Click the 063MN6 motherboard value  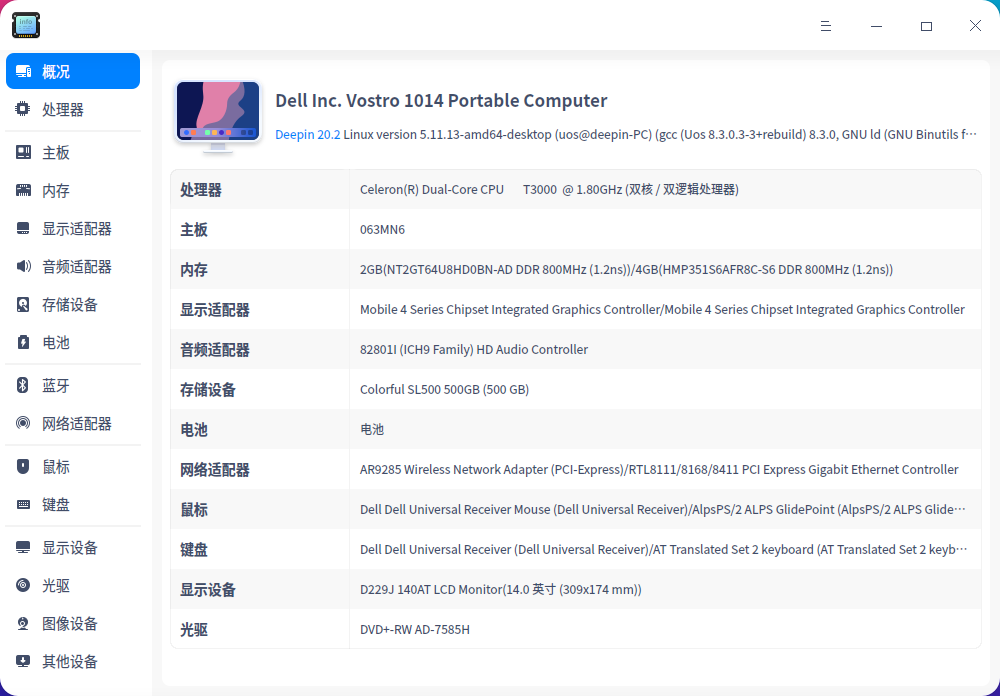[382, 230]
